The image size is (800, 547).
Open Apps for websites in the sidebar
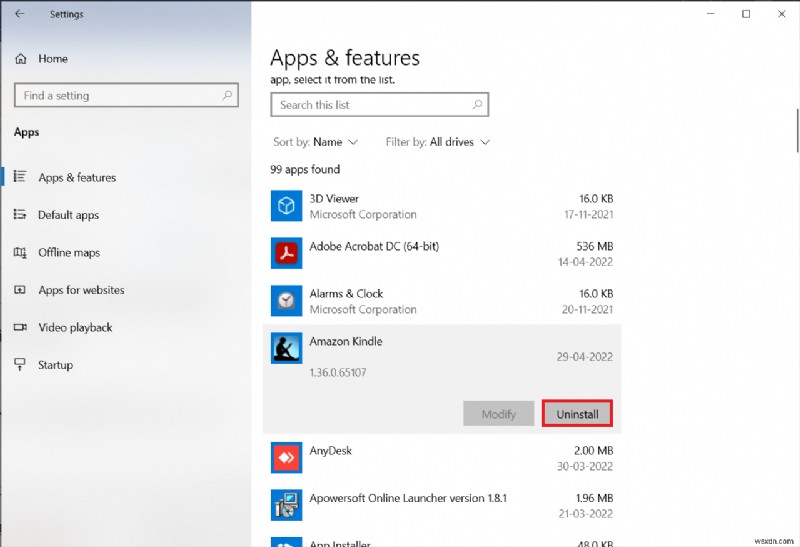81,290
